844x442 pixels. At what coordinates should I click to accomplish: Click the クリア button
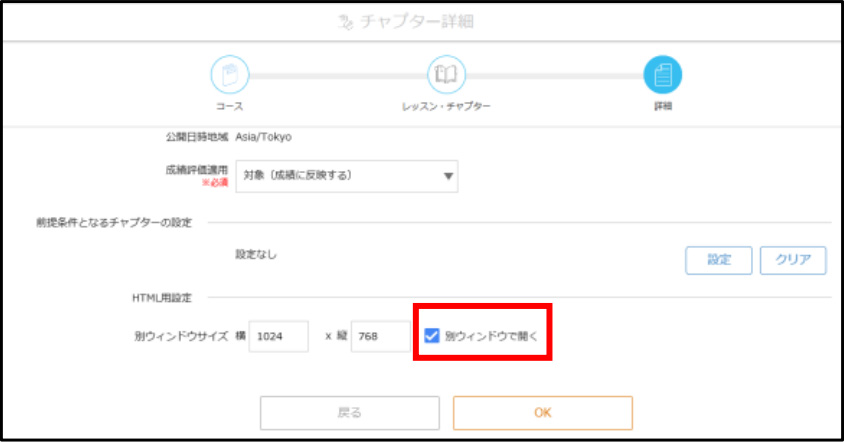tap(793, 260)
